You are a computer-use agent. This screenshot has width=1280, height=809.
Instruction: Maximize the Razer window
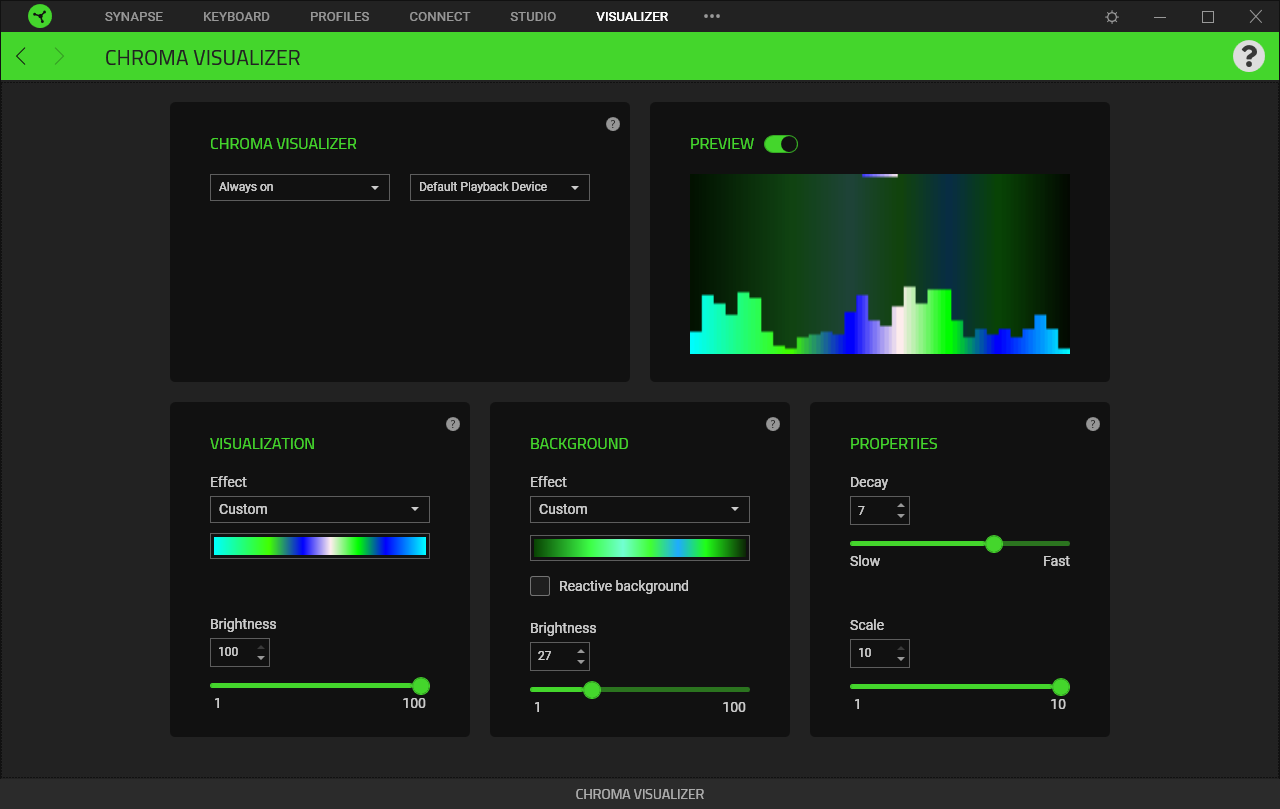1208,17
